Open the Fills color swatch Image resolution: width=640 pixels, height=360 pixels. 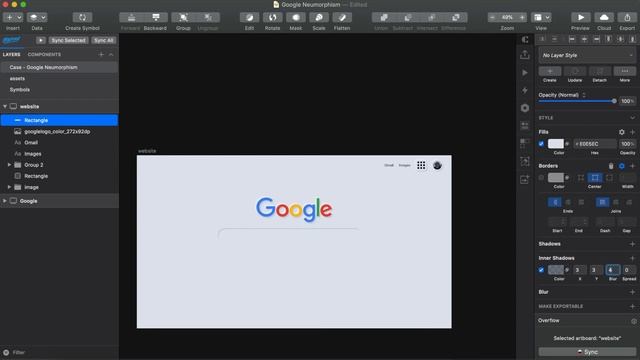click(x=556, y=144)
